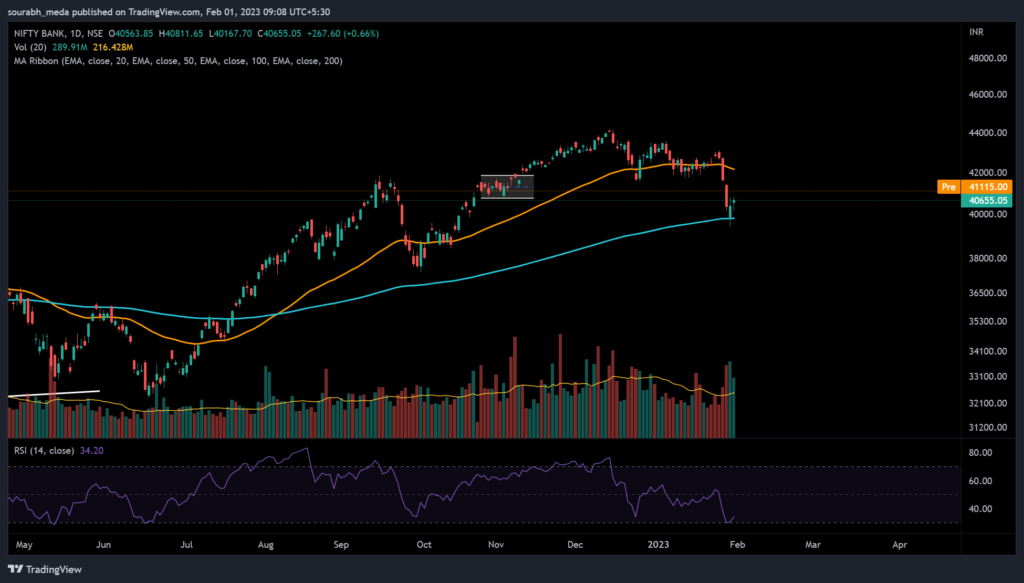Click the Jun label on time axis
The width and height of the screenshot is (1024, 583).
pyautogui.click(x=103, y=544)
